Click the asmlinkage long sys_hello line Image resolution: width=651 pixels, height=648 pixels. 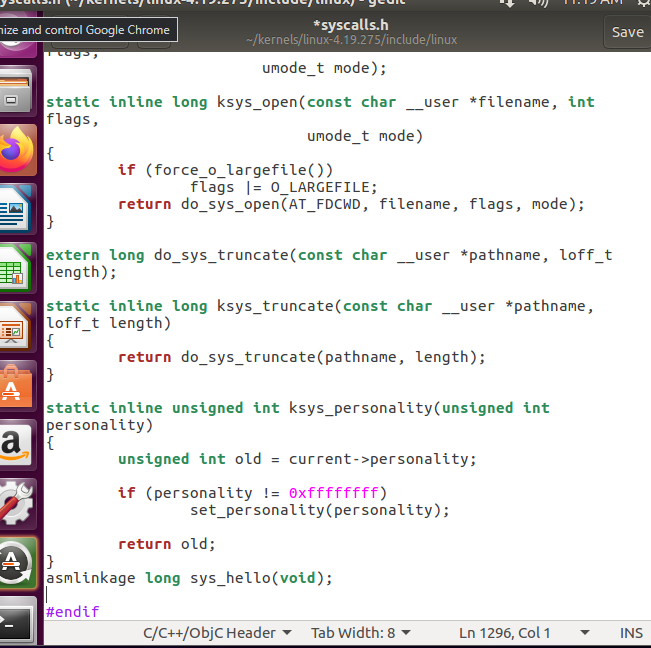pos(189,578)
